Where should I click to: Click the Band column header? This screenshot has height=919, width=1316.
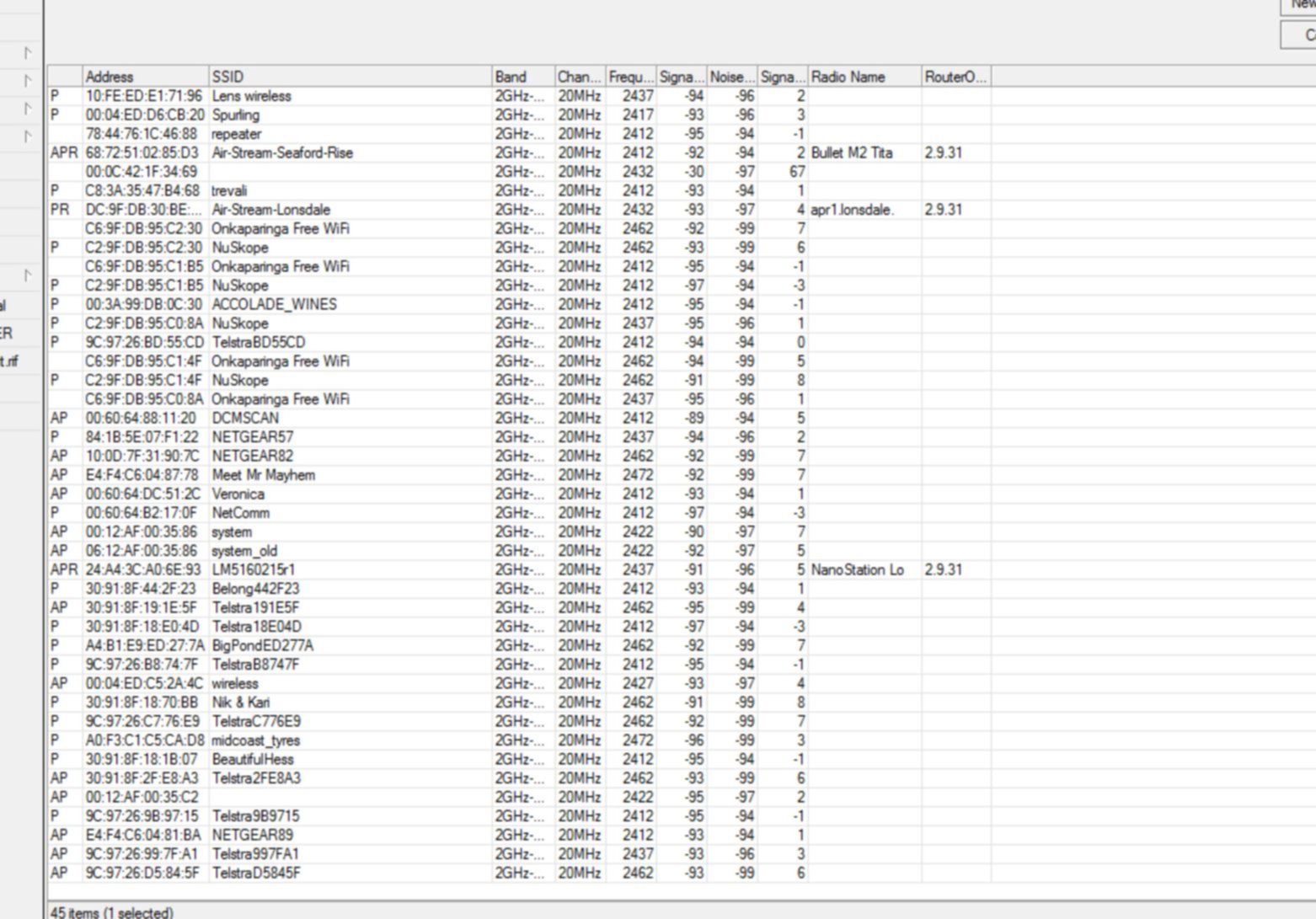pos(523,77)
